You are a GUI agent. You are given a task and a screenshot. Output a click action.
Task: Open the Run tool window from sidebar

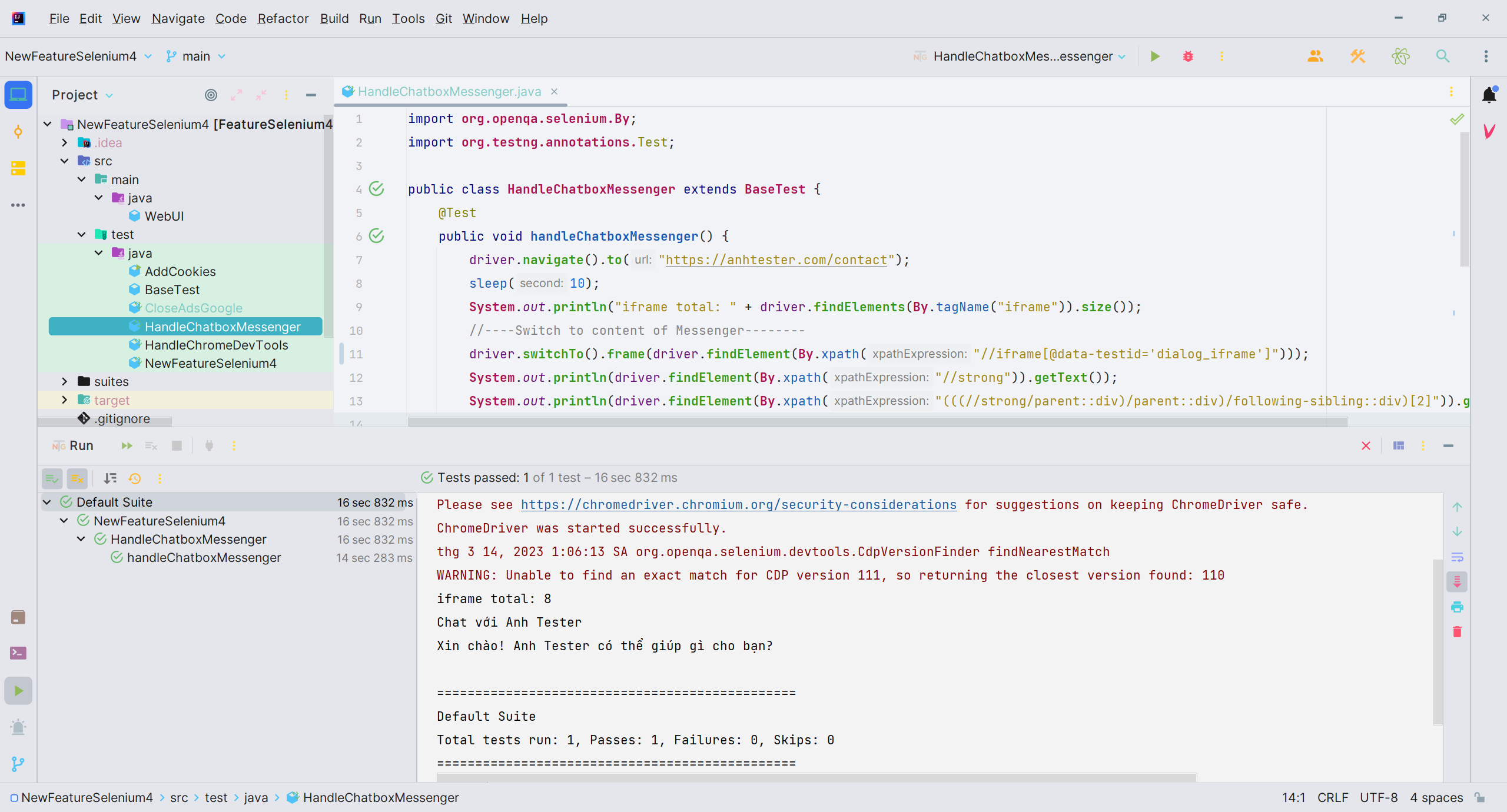[x=18, y=690]
